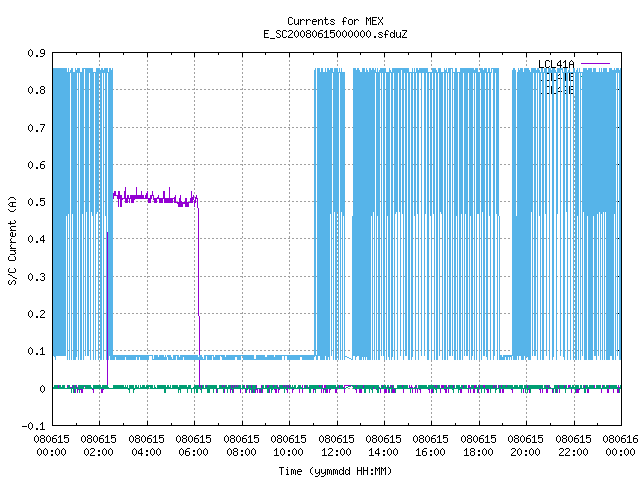Click the x-axis label '080615 16:00'
Viewport: 640px width, 480px height.
click(430, 446)
